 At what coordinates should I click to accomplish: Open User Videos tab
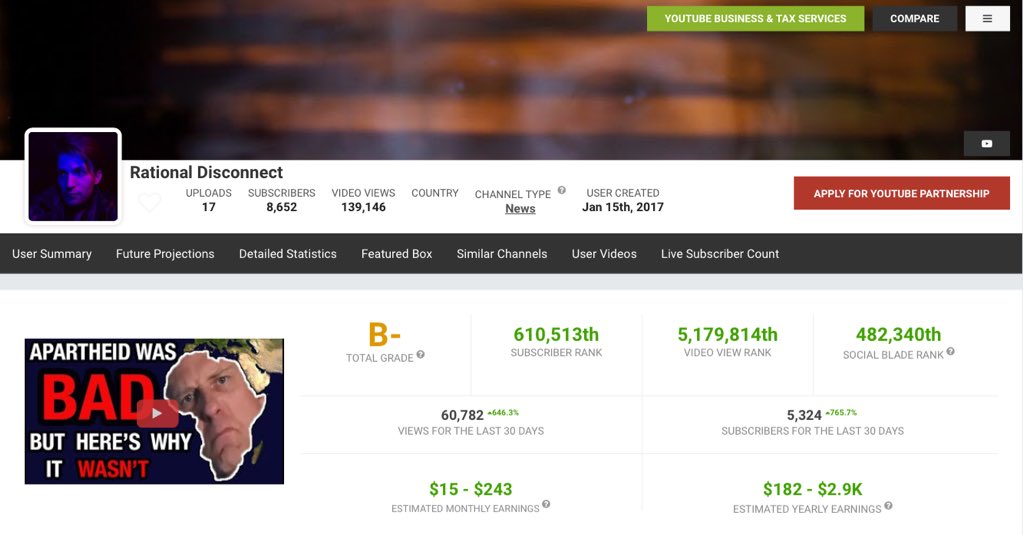[x=604, y=254]
